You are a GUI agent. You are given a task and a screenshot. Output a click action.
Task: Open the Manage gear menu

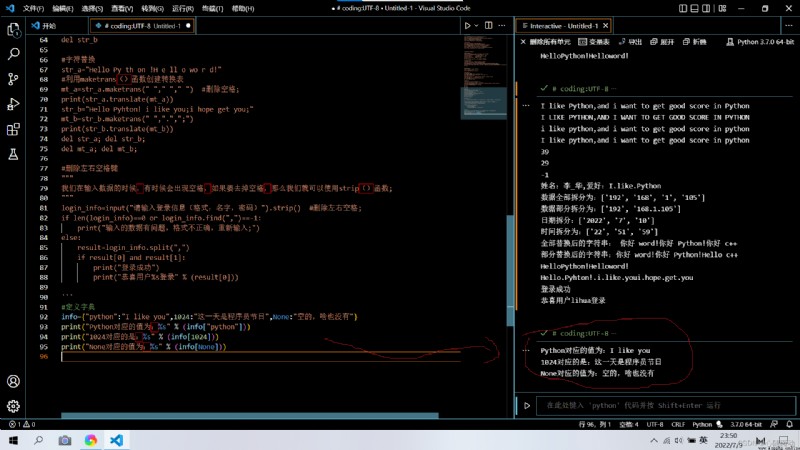point(13,406)
